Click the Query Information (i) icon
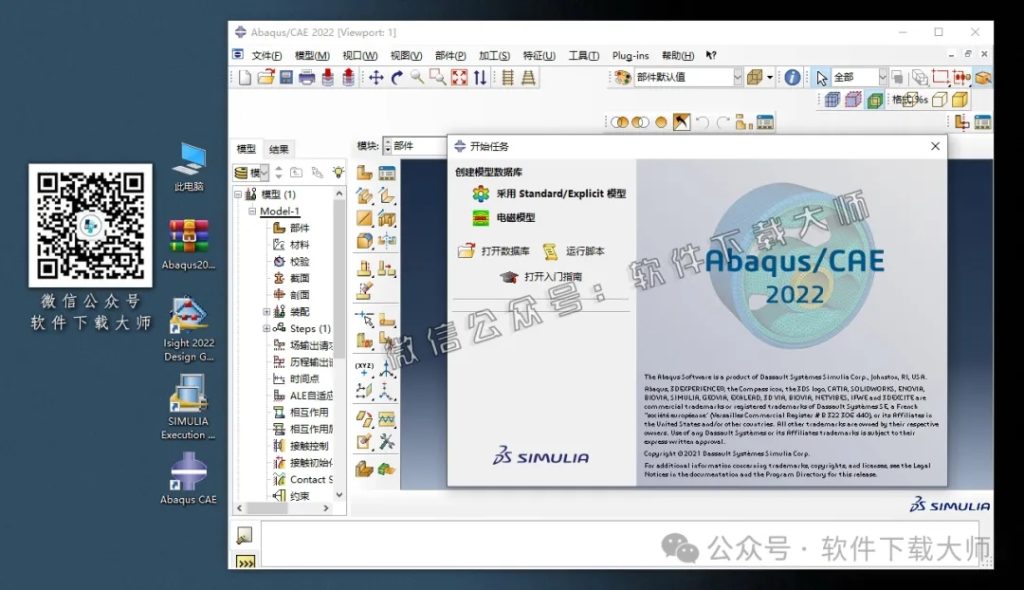The height and width of the screenshot is (590, 1024). [792, 76]
